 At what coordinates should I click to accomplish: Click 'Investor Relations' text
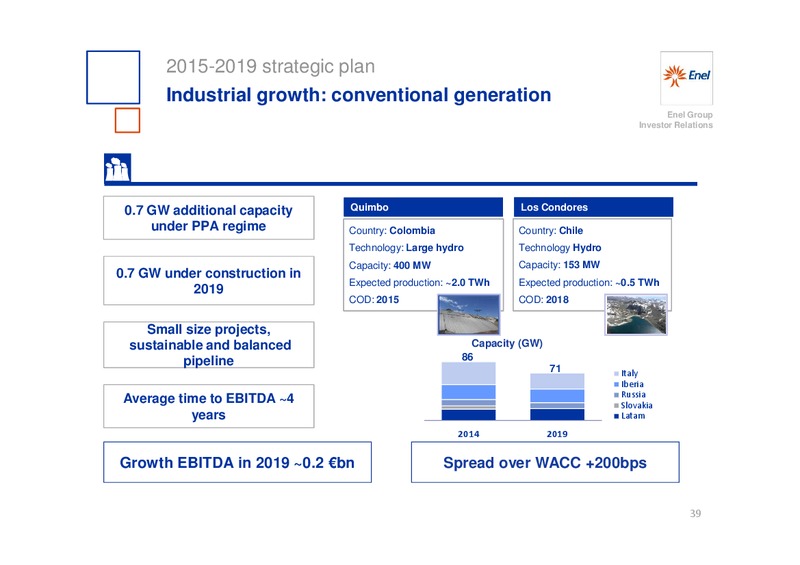pyautogui.click(x=676, y=125)
